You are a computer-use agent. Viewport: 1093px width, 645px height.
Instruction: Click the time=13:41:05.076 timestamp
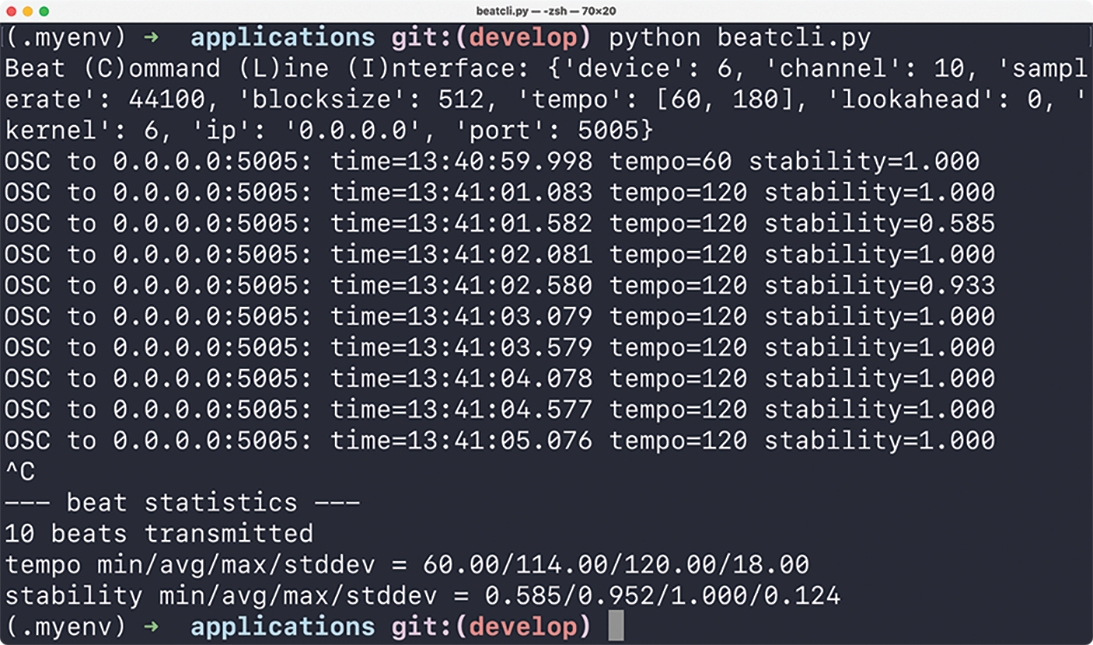(x=461, y=441)
